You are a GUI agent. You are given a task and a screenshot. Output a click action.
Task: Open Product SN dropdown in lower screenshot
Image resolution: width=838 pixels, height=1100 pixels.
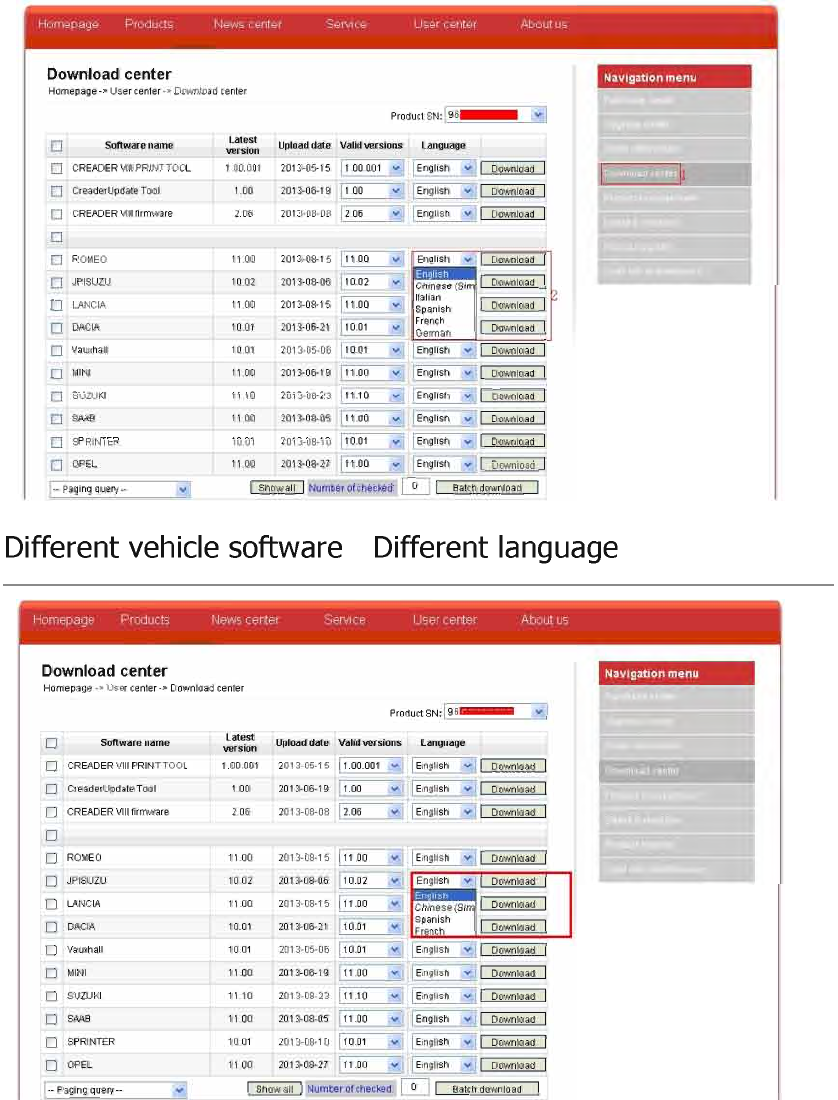coord(538,712)
